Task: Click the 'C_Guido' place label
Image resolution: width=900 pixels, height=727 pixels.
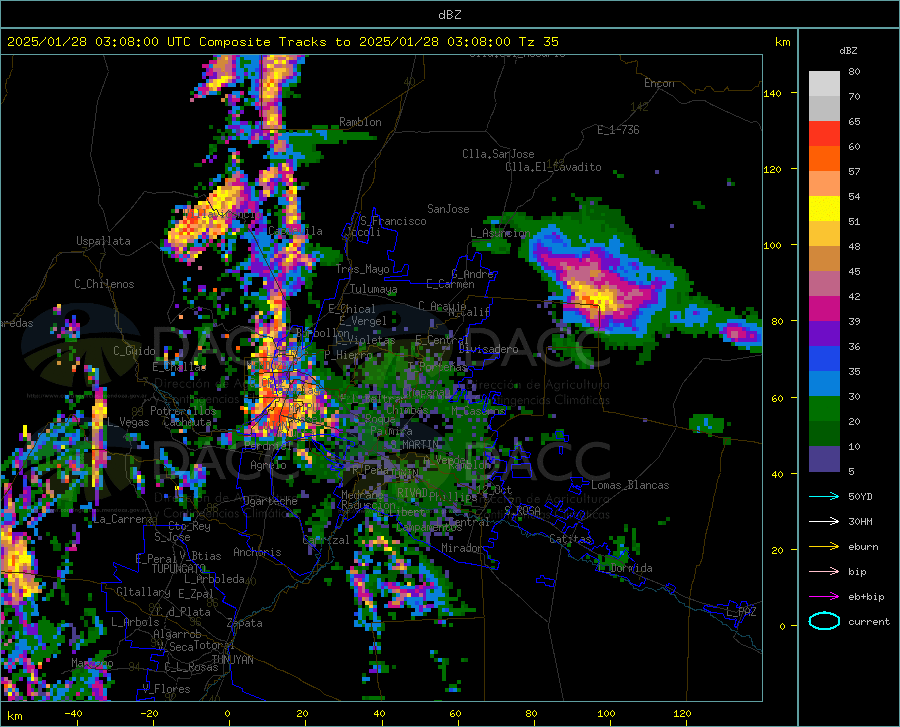Action: coord(134,351)
